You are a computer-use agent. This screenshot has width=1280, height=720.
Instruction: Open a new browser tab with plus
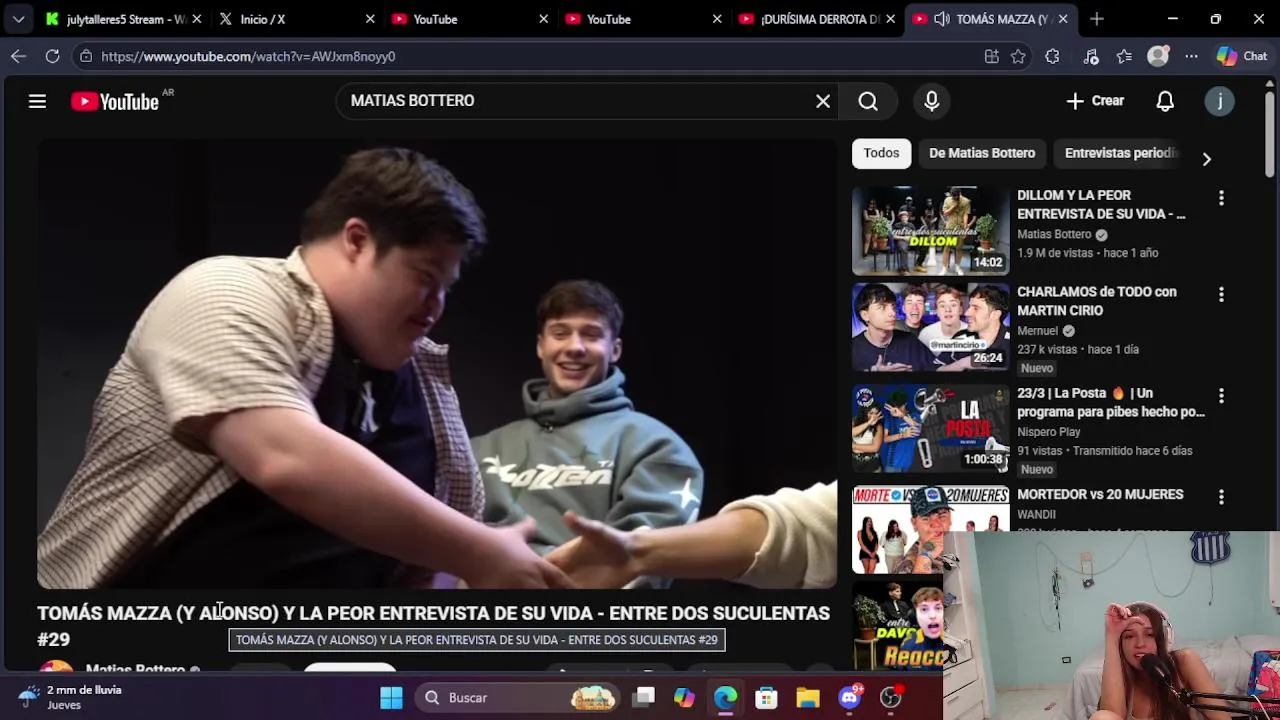(1097, 19)
